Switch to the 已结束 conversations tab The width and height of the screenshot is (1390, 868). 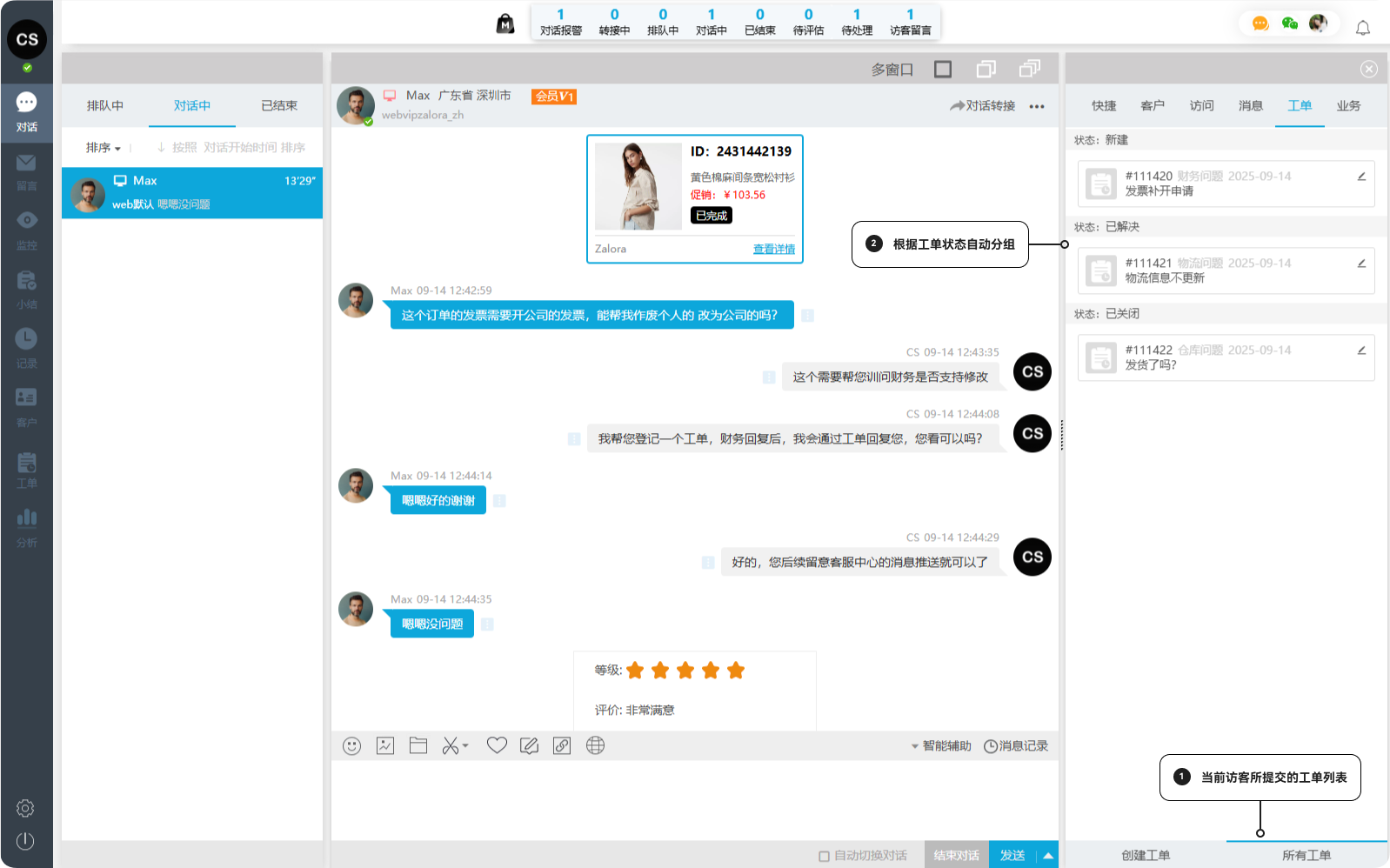click(278, 106)
